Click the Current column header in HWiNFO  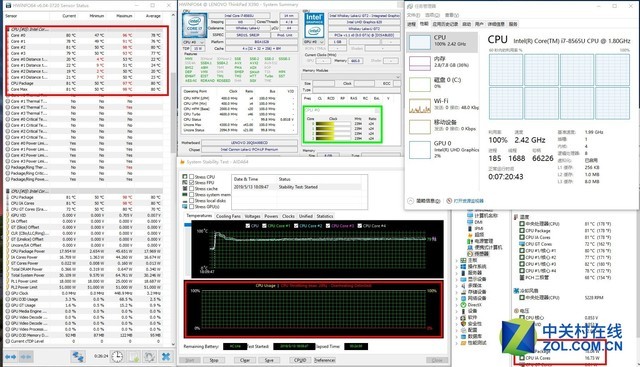[69, 16]
